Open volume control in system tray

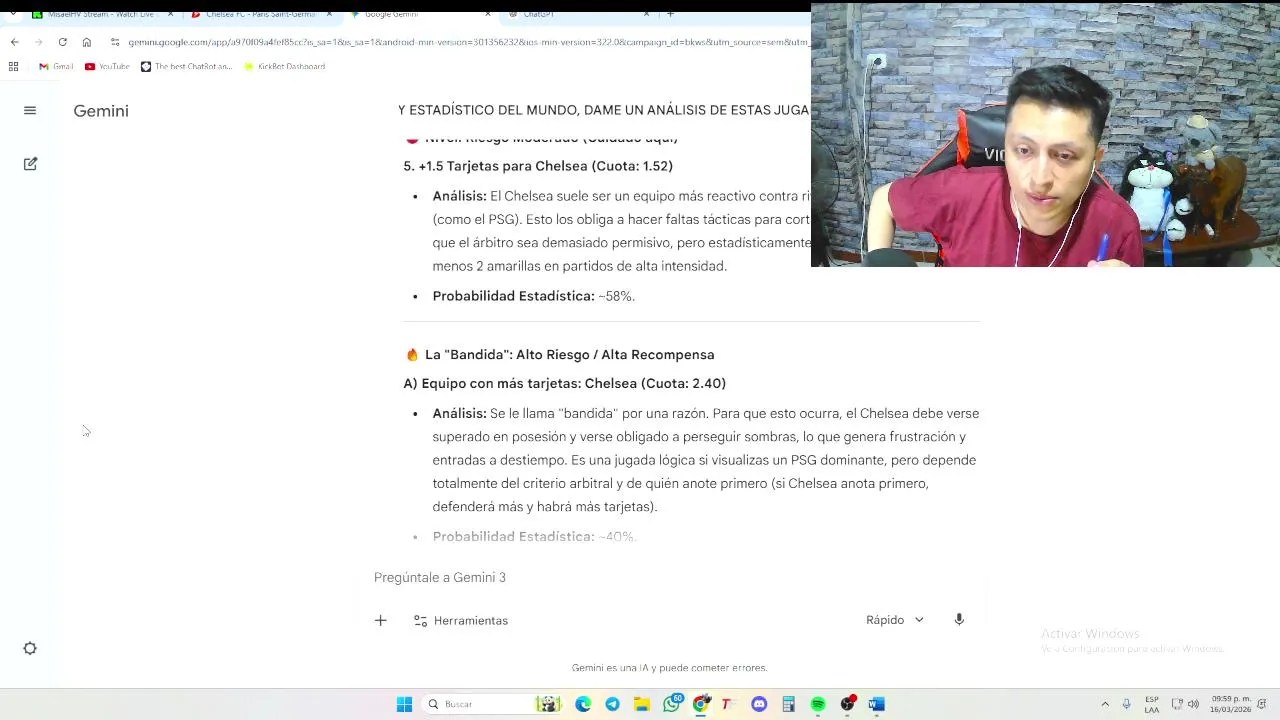[x=1193, y=704]
